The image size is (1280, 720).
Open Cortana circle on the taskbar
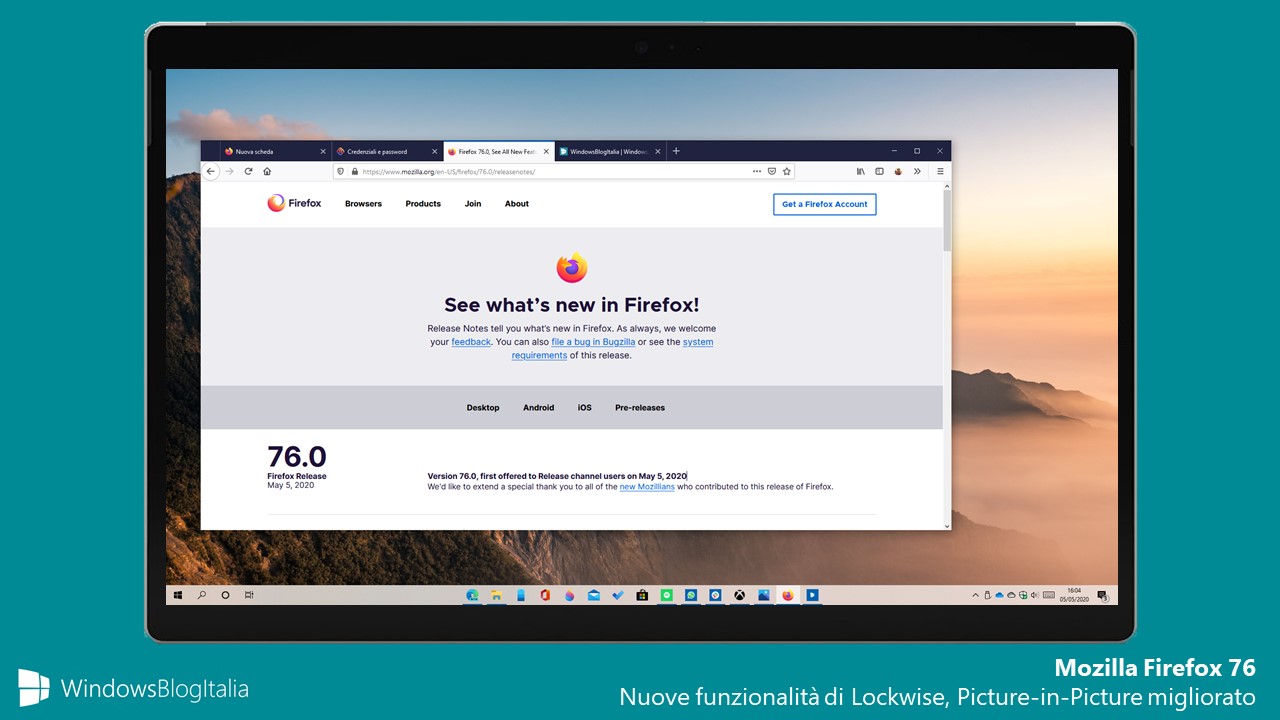225,595
